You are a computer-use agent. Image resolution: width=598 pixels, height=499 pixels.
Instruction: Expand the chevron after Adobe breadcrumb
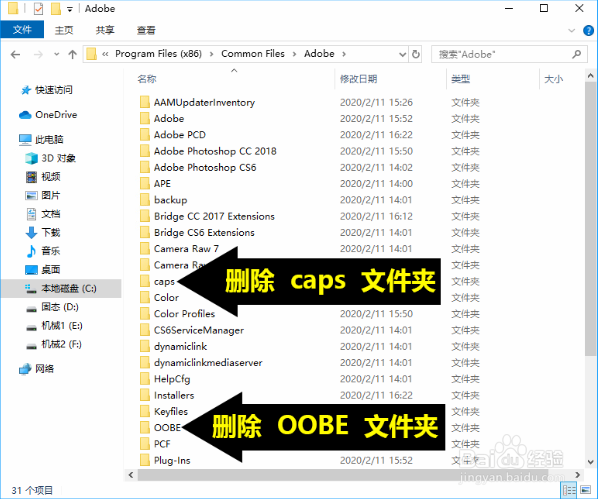coord(344,54)
